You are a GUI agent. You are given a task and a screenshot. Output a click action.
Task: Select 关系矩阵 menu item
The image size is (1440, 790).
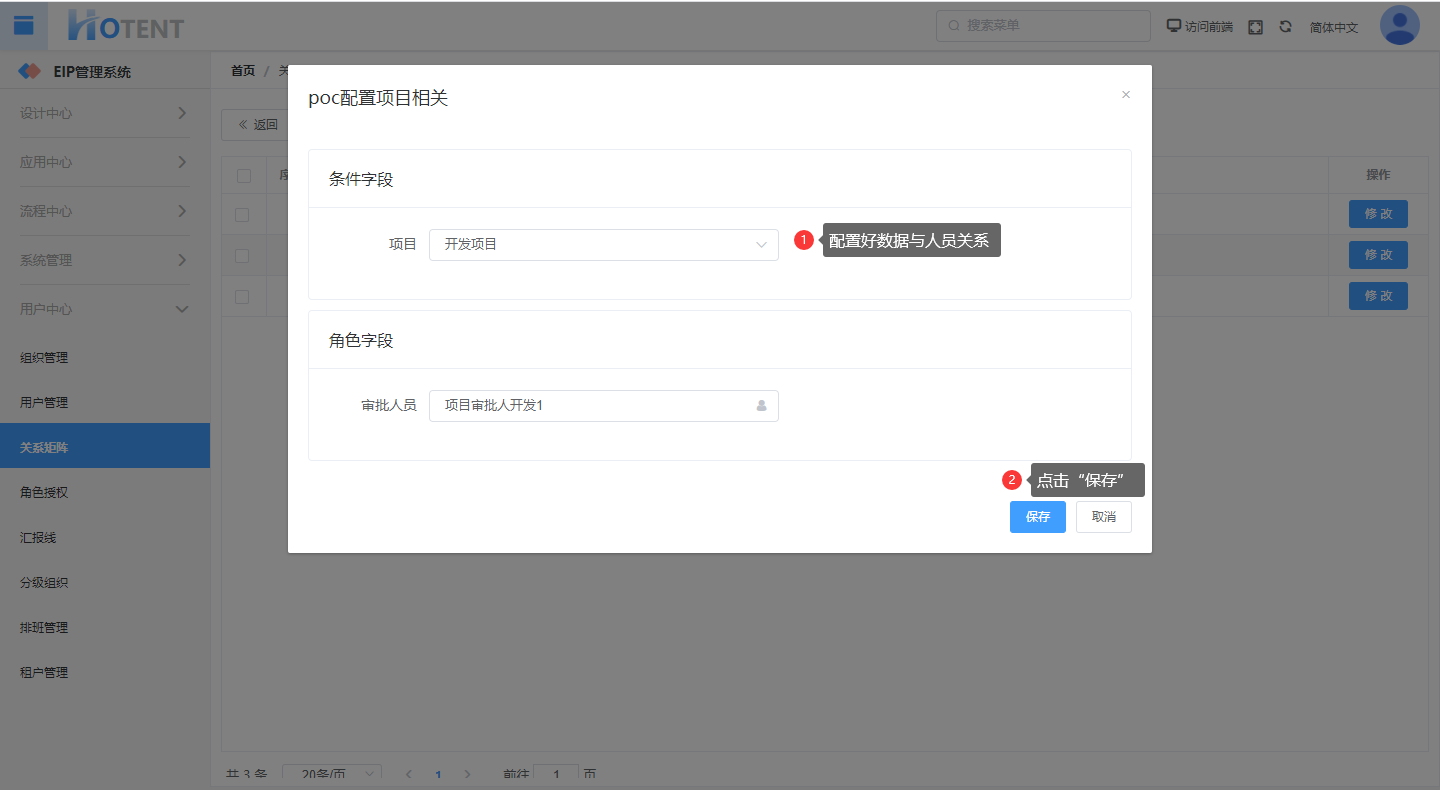click(105, 446)
